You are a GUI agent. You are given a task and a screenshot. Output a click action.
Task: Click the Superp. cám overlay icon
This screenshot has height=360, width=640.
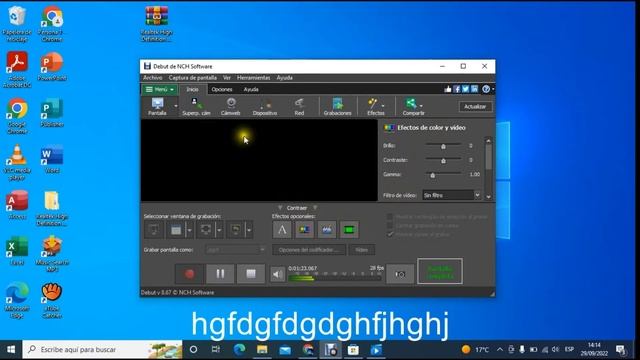(x=196, y=107)
